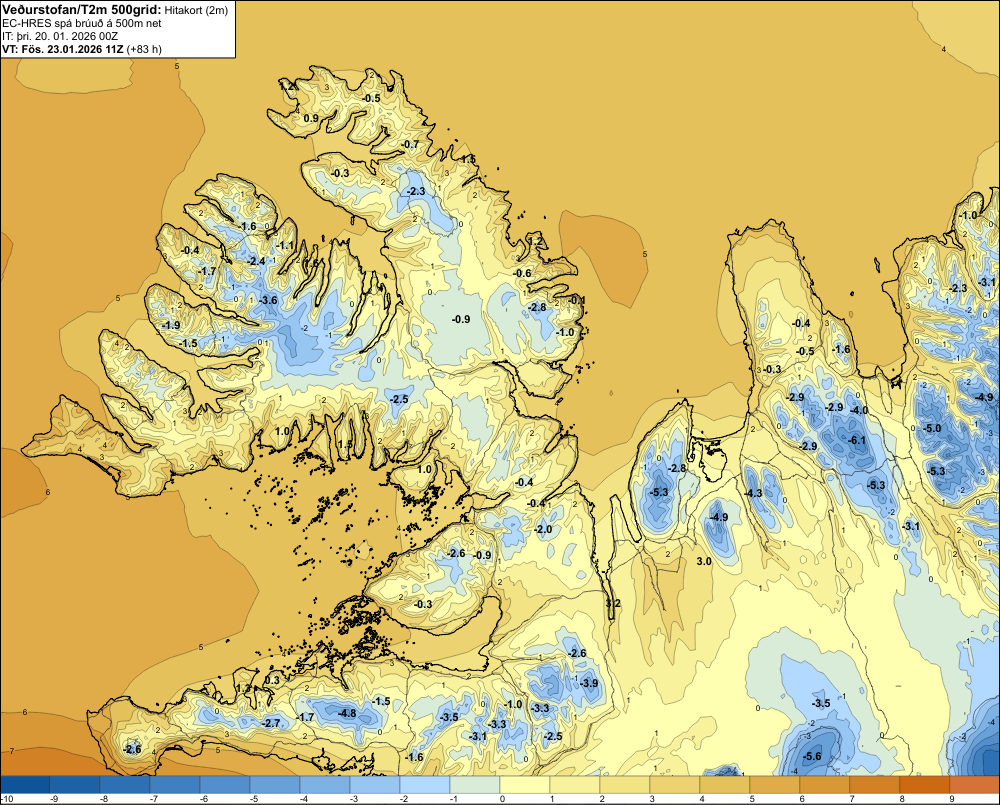Viewport: 1000px width, 805px height.
Task: Select legend color between -6 and -5
Action: point(225,784)
